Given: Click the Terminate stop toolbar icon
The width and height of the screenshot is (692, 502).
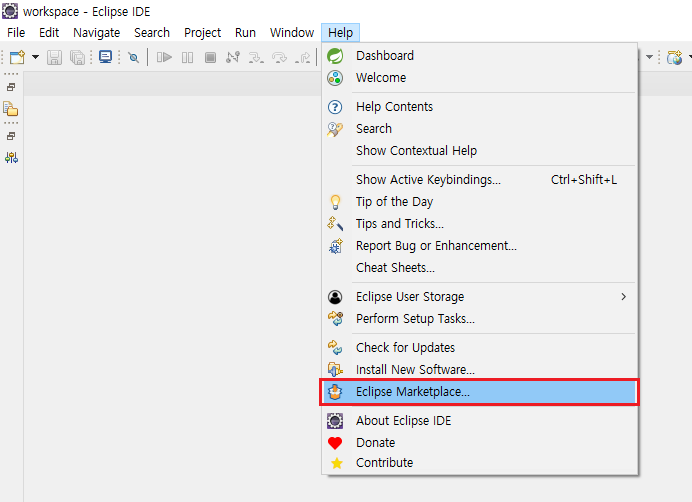Looking at the screenshot, I should [x=211, y=57].
